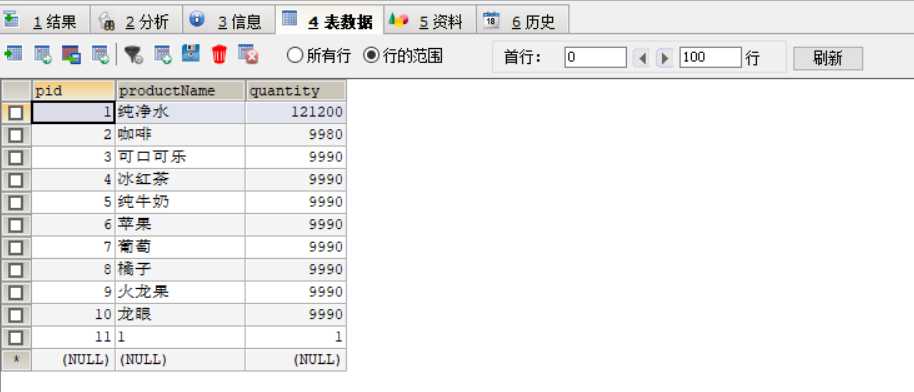
Task: Click the quantity cell of pid 11
Action: 296,337
